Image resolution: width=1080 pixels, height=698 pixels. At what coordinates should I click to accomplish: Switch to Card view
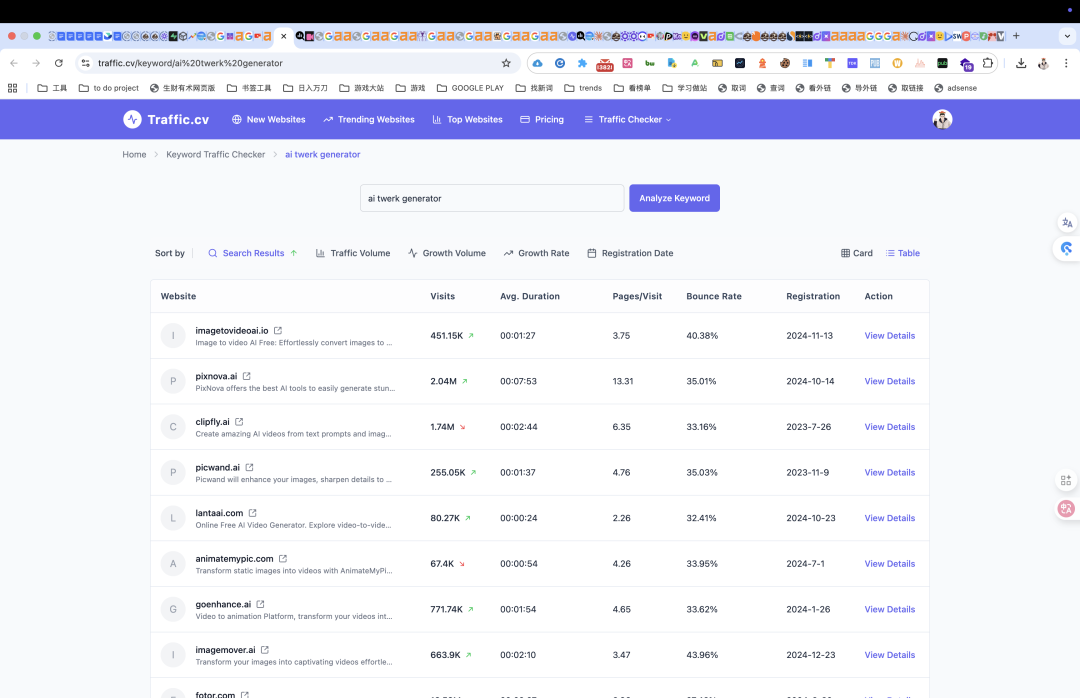[x=857, y=253]
